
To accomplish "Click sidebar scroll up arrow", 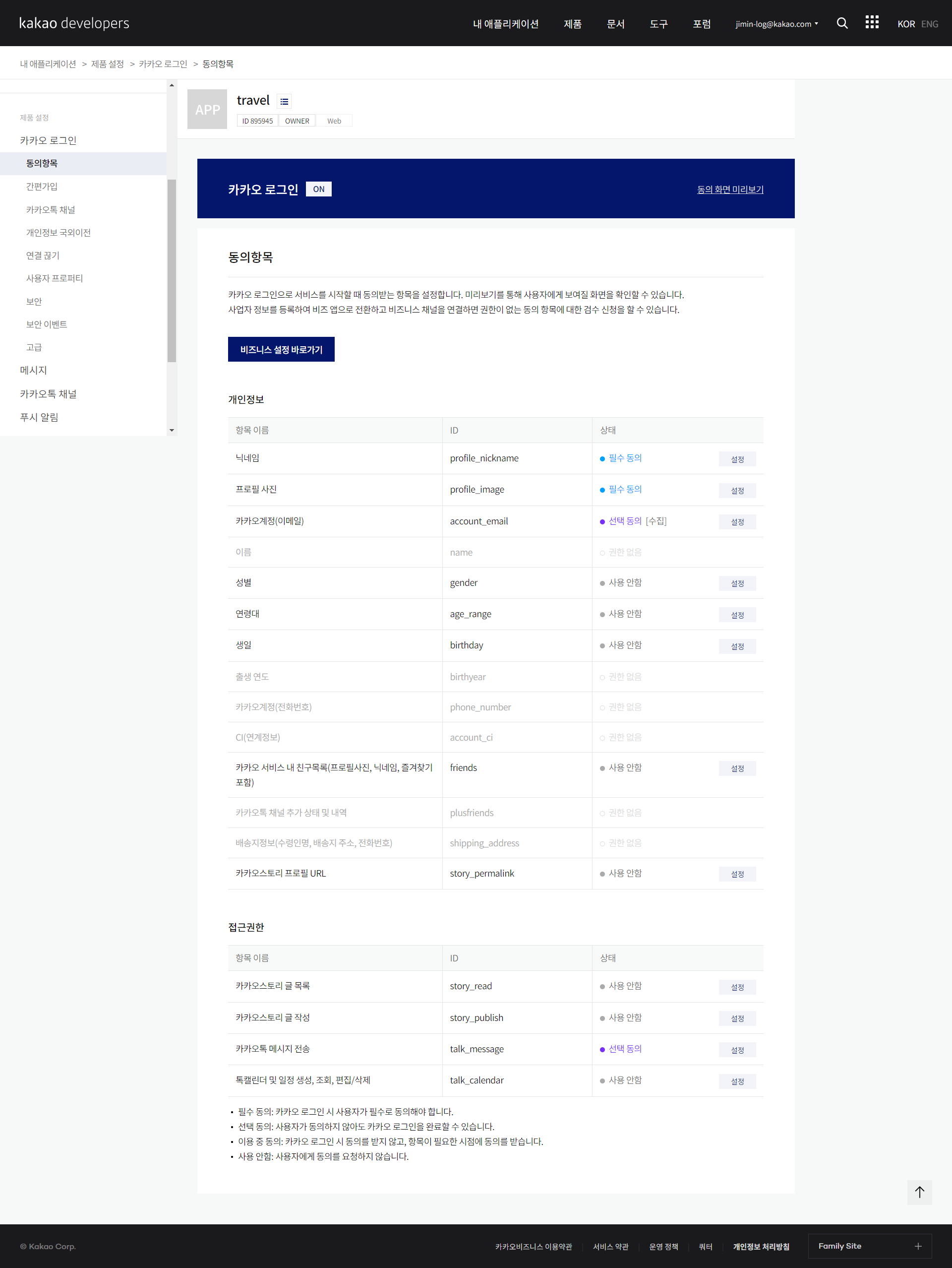I will point(171,85).
